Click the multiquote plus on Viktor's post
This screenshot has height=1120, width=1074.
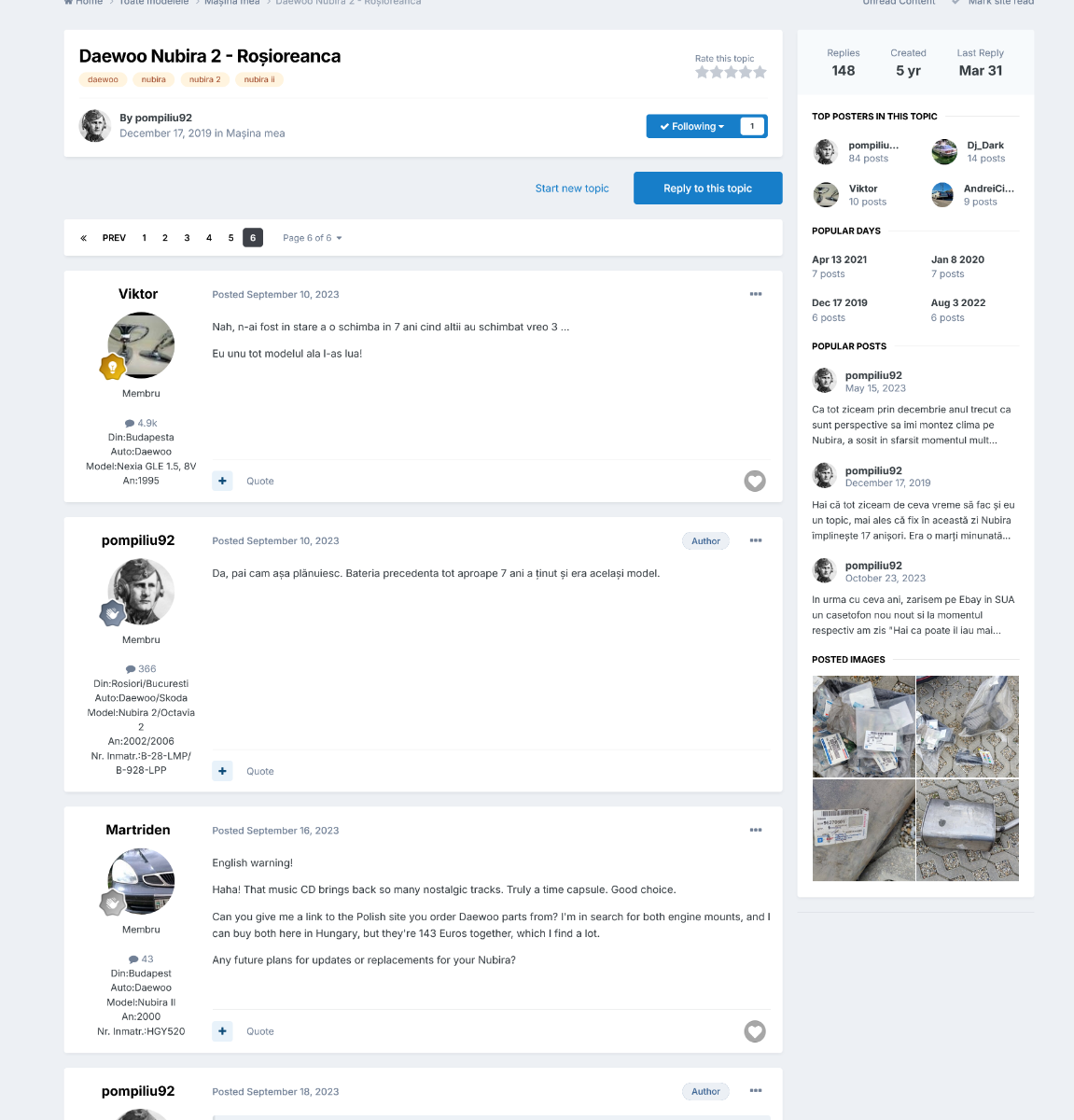click(x=222, y=481)
